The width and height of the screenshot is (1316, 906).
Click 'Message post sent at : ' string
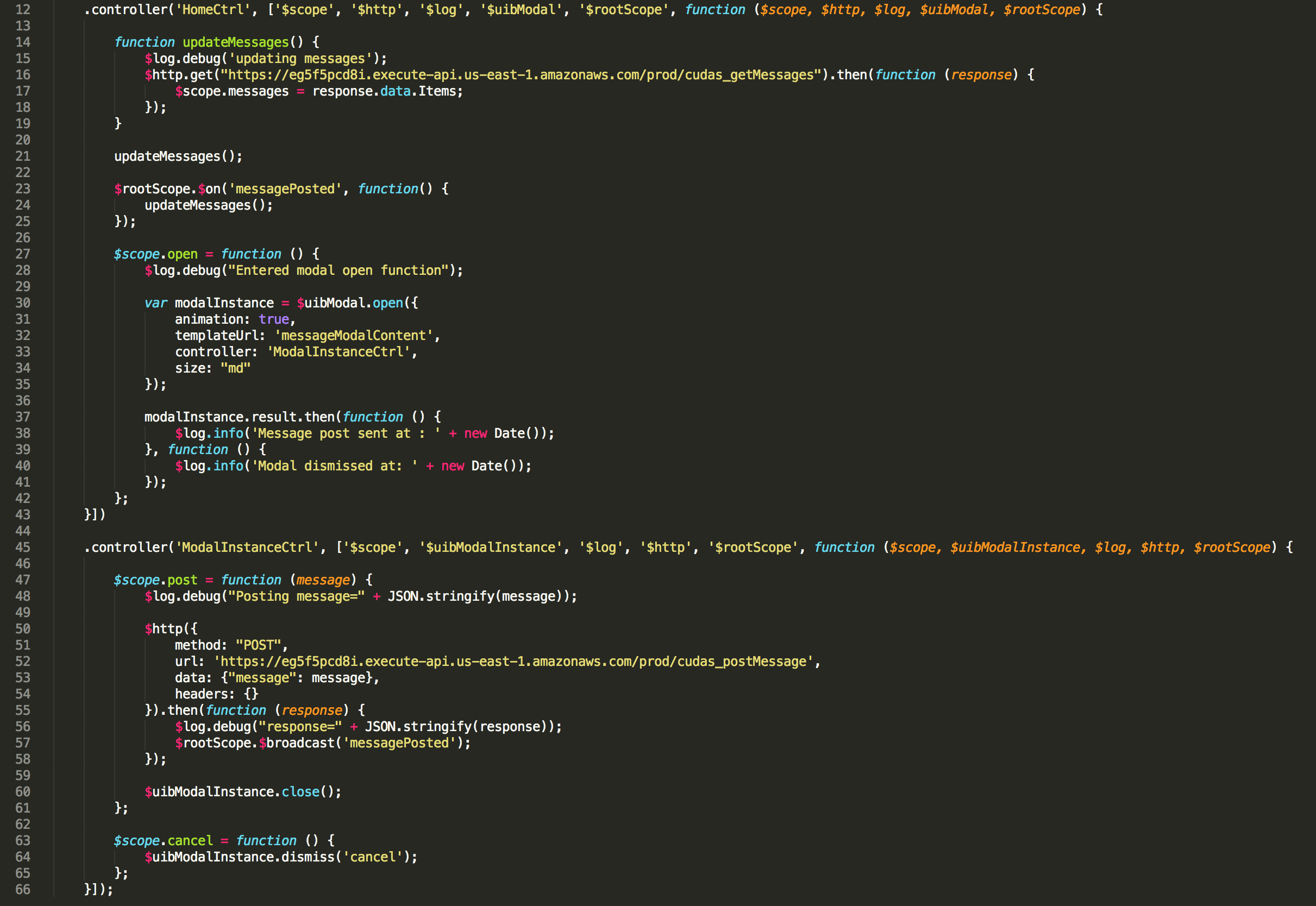pyautogui.click(x=346, y=433)
